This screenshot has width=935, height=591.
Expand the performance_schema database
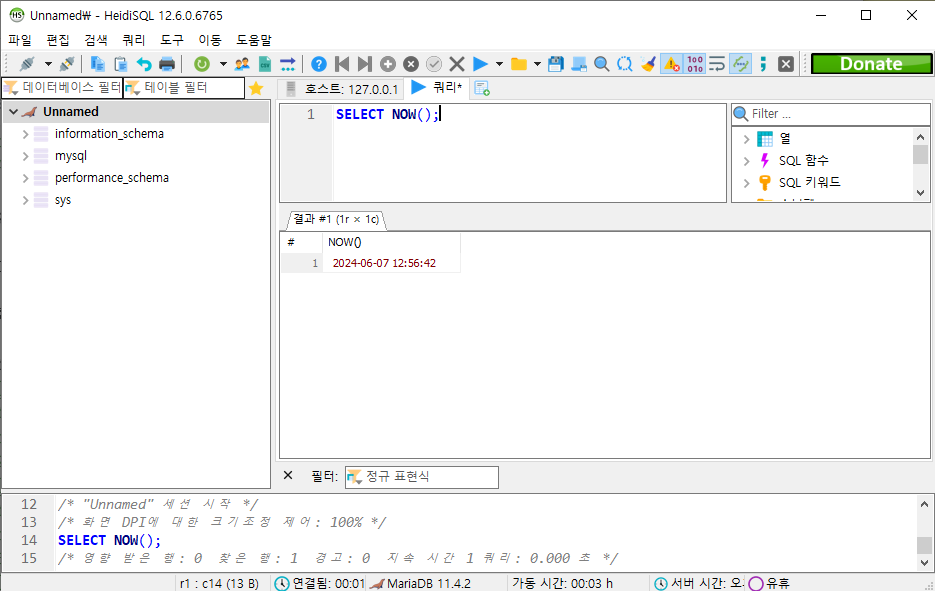point(26,178)
